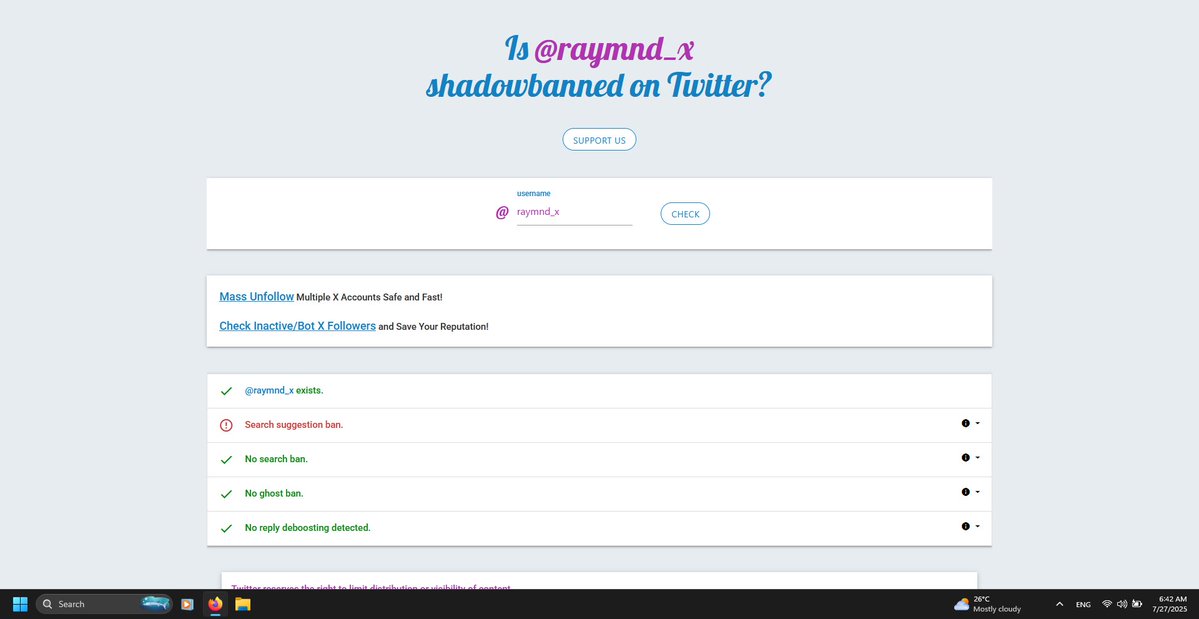Click the @raymnd_x handle in the page heading
This screenshot has height=619, width=1199.
pos(613,50)
